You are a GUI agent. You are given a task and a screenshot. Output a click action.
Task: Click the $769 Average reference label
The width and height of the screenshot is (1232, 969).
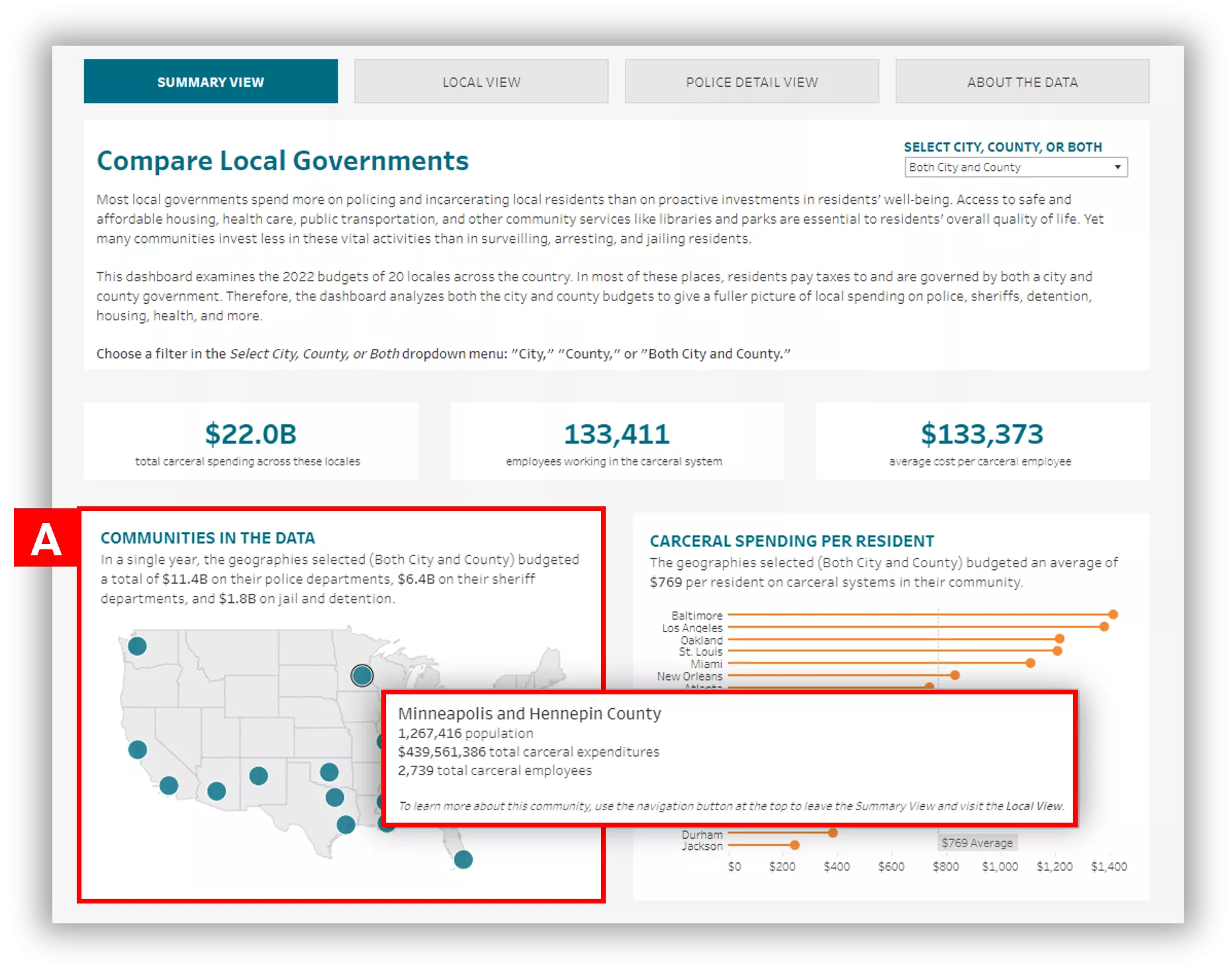pyautogui.click(x=977, y=843)
